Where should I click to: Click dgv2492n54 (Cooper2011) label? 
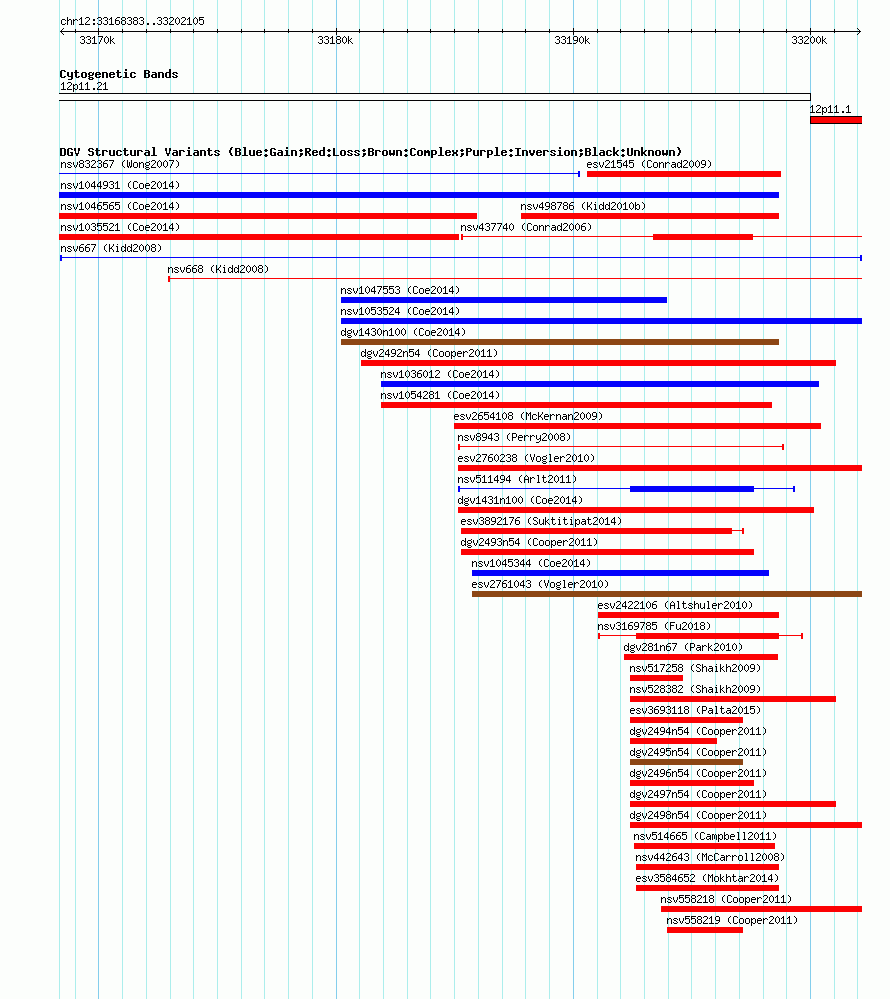tap(429, 354)
